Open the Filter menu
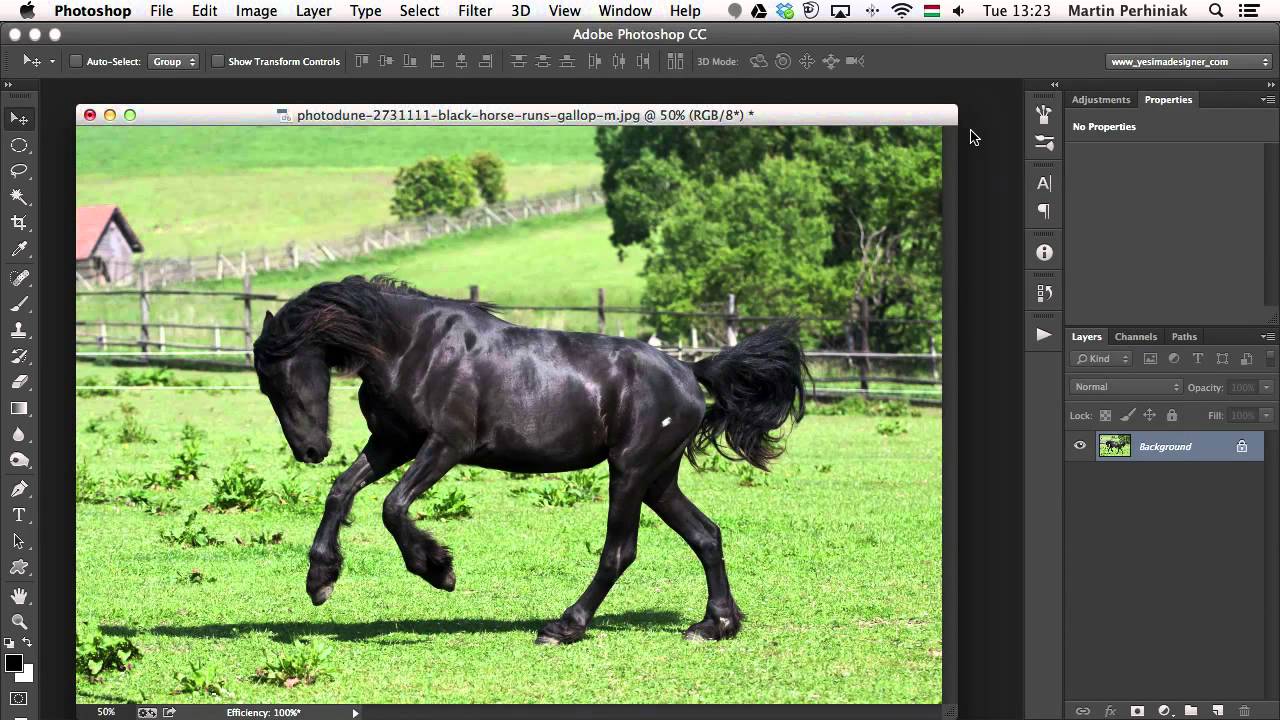1280x720 pixels. click(x=475, y=11)
